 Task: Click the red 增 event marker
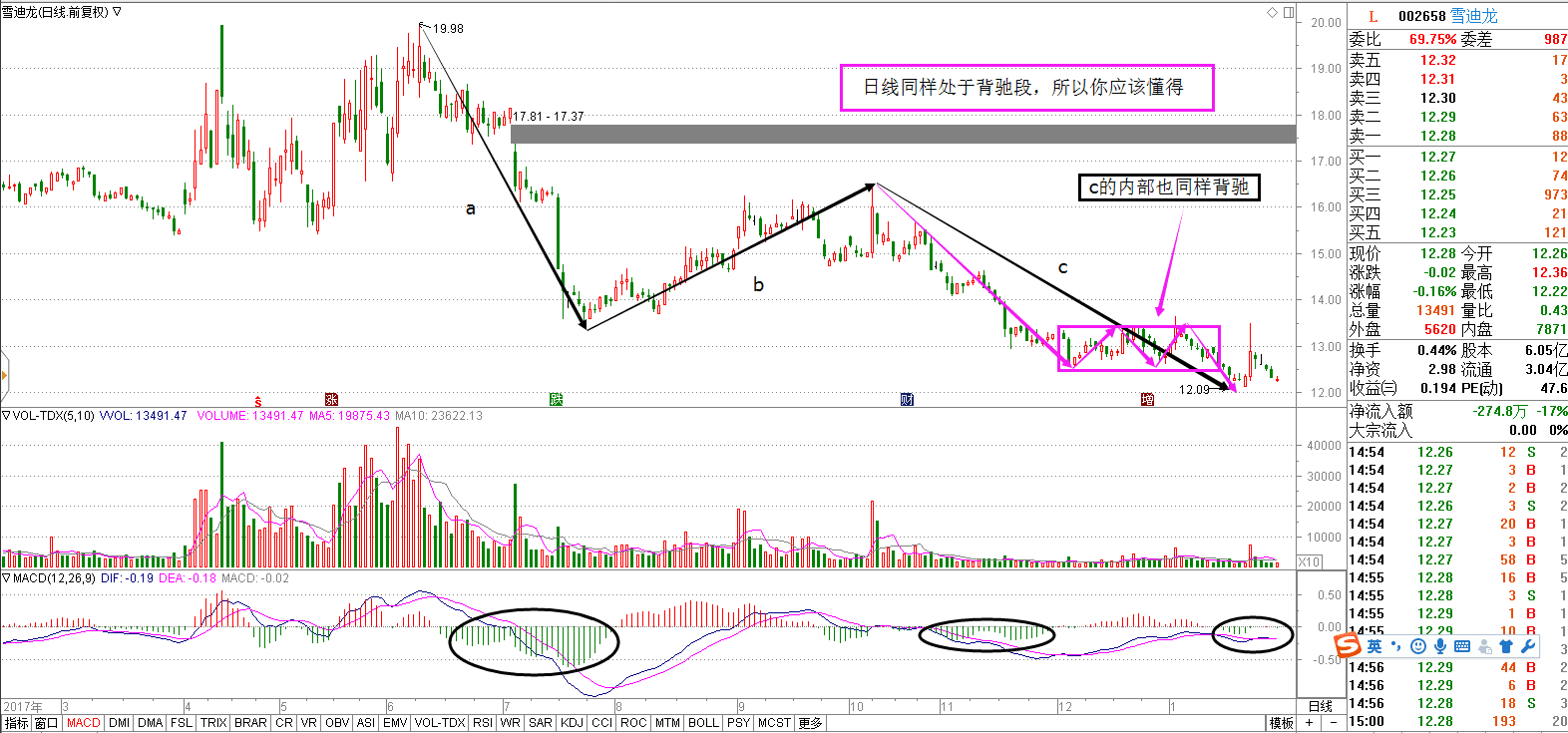tap(1147, 399)
